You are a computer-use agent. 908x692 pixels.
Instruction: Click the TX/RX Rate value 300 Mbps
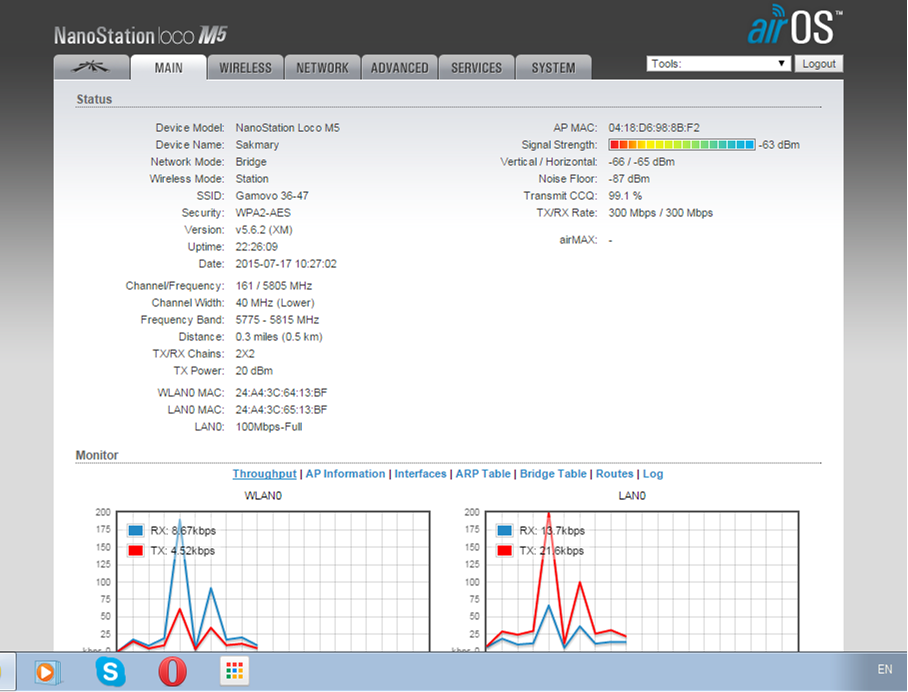[x=661, y=213]
